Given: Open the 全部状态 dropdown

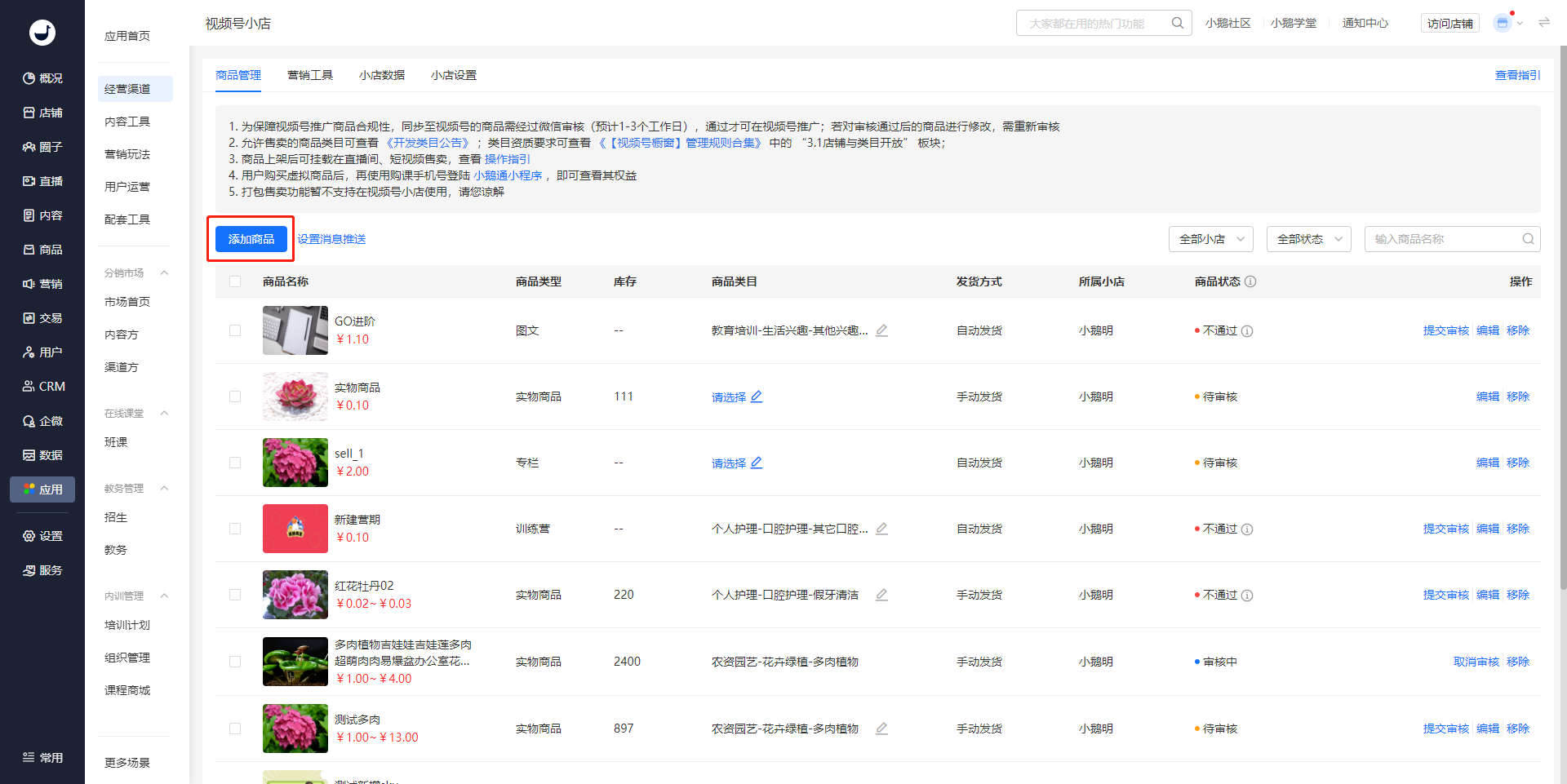Looking at the screenshot, I should pos(1309,239).
